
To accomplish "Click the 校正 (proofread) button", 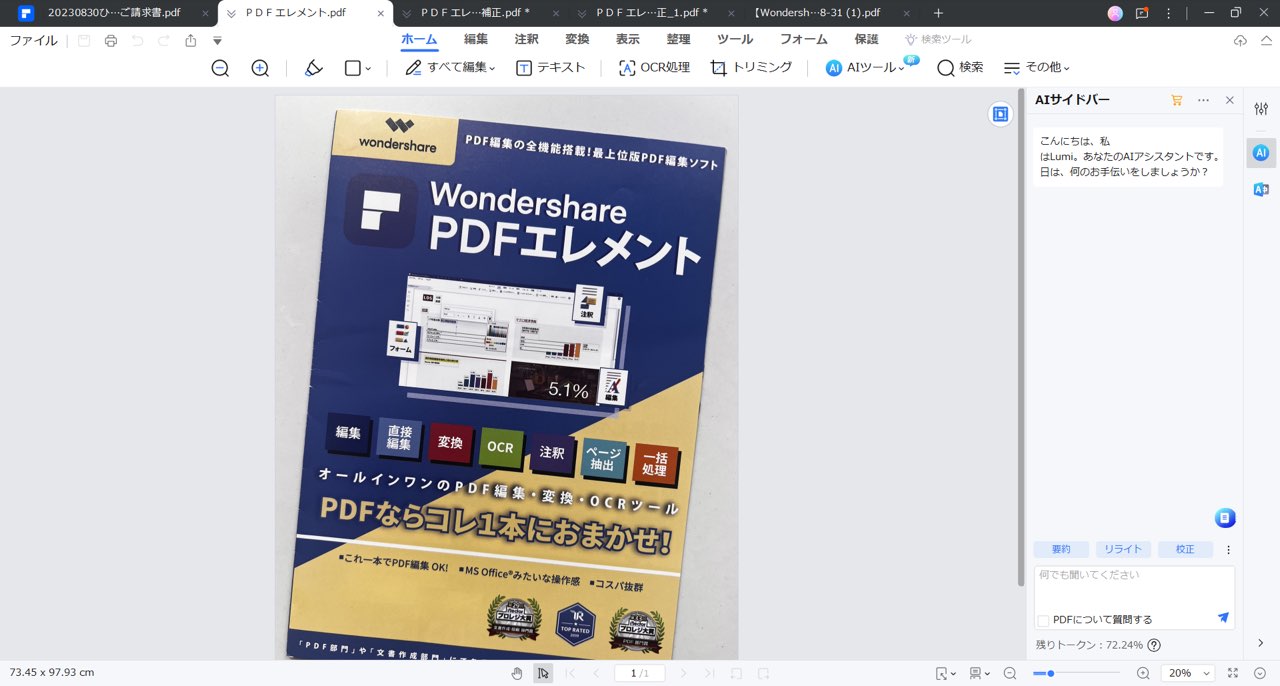I will coord(1185,549).
